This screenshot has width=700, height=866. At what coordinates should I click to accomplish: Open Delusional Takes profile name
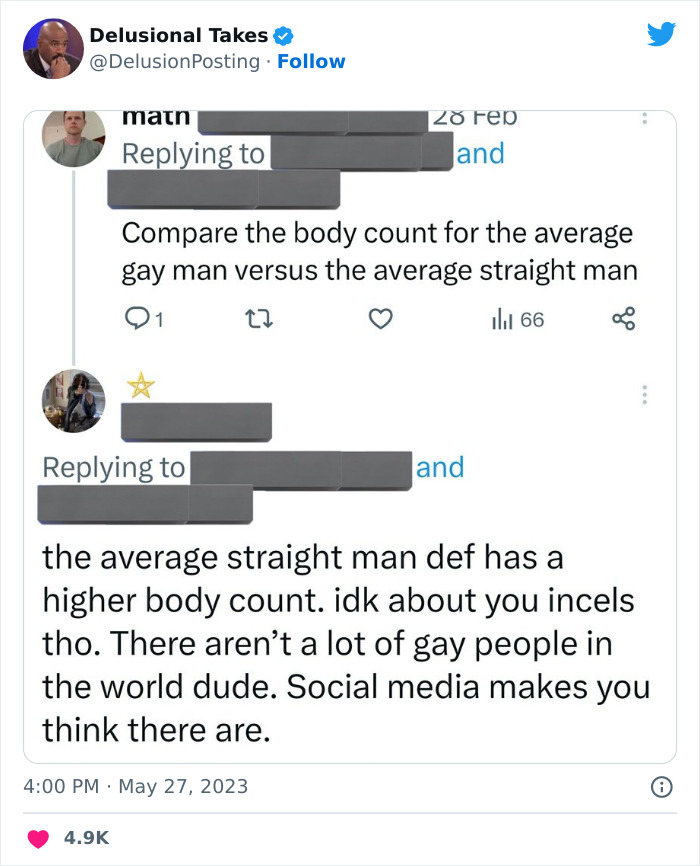[x=179, y=36]
